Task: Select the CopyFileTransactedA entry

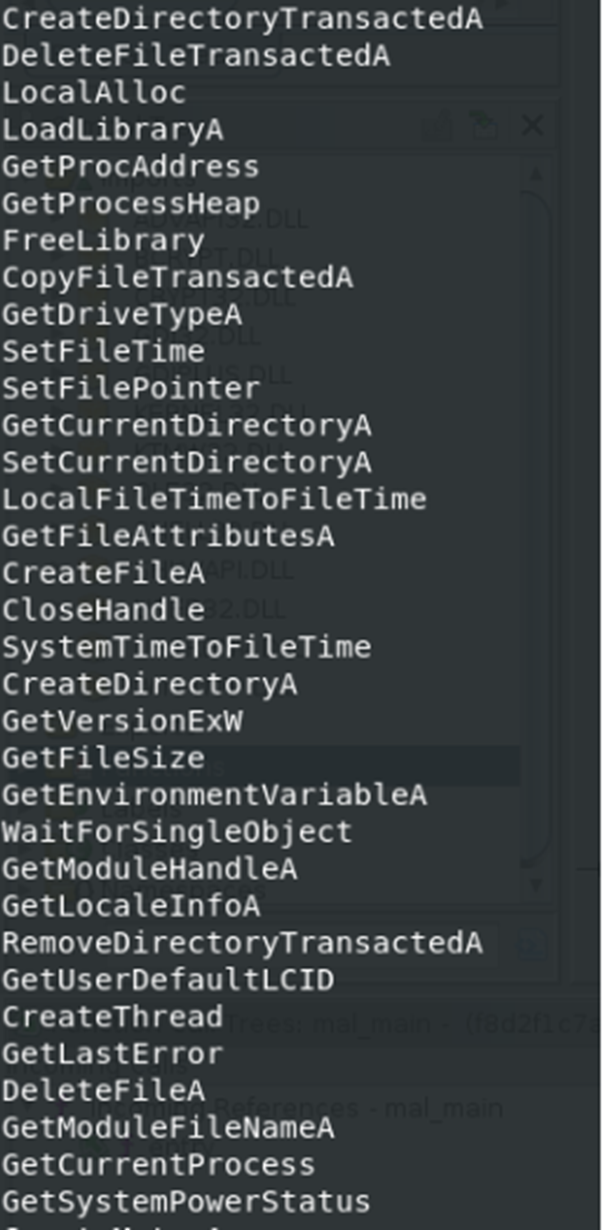Action: 177,278
